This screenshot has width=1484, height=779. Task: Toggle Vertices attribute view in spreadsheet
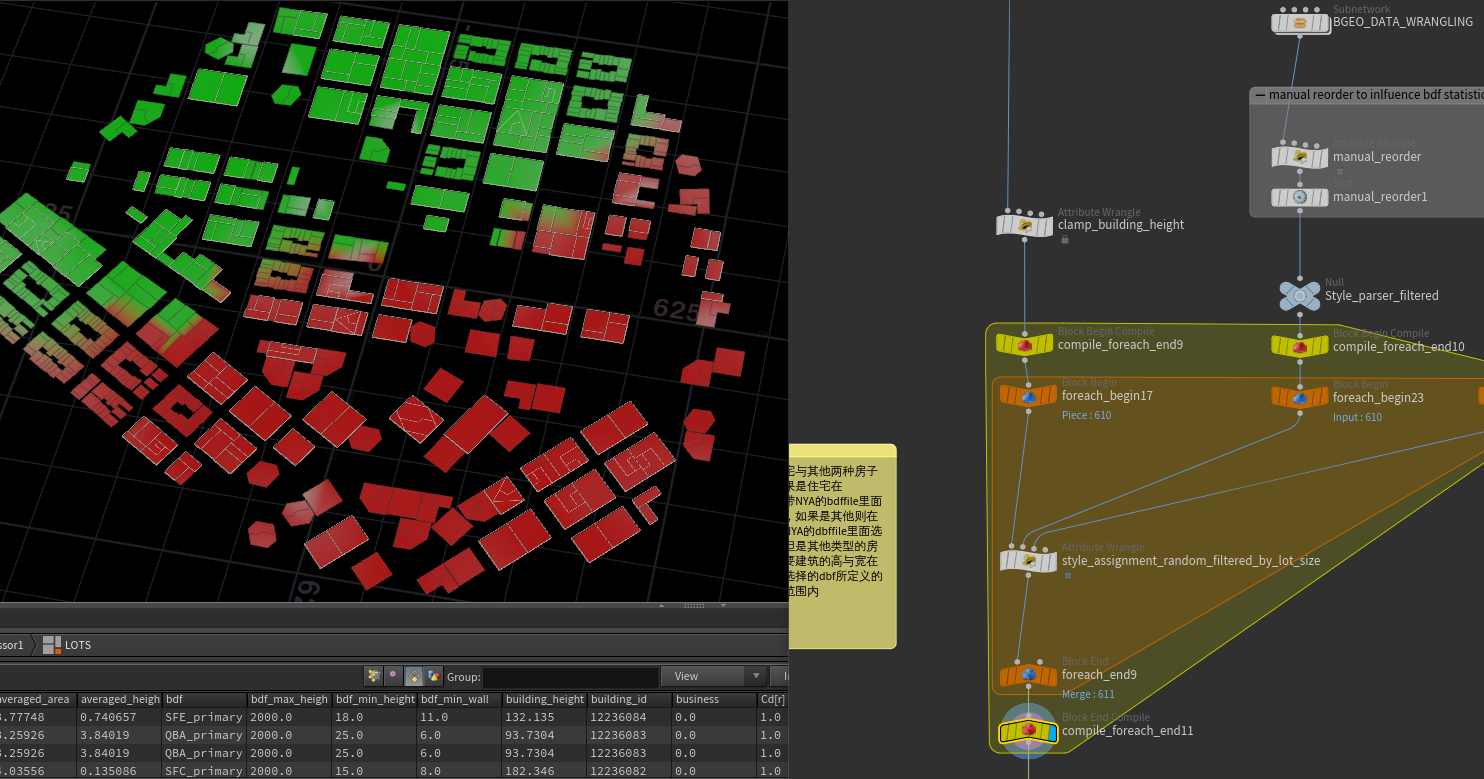393,676
